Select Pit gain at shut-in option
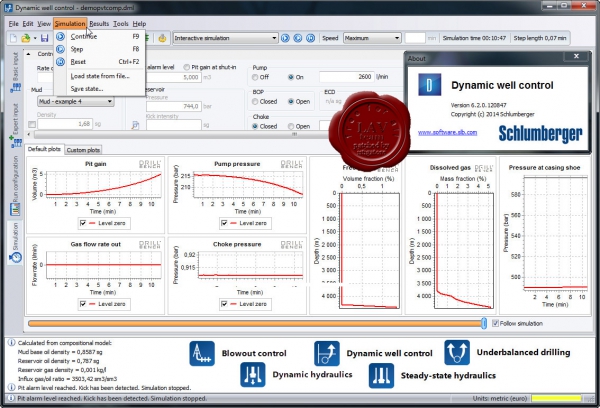600x408 pixels. click(x=186, y=67)
